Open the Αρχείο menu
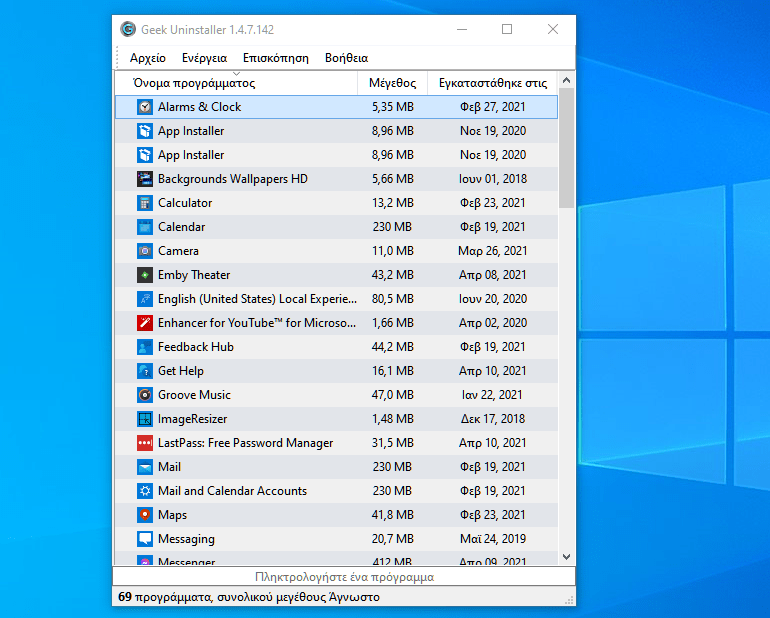 (x=148, y=58)
